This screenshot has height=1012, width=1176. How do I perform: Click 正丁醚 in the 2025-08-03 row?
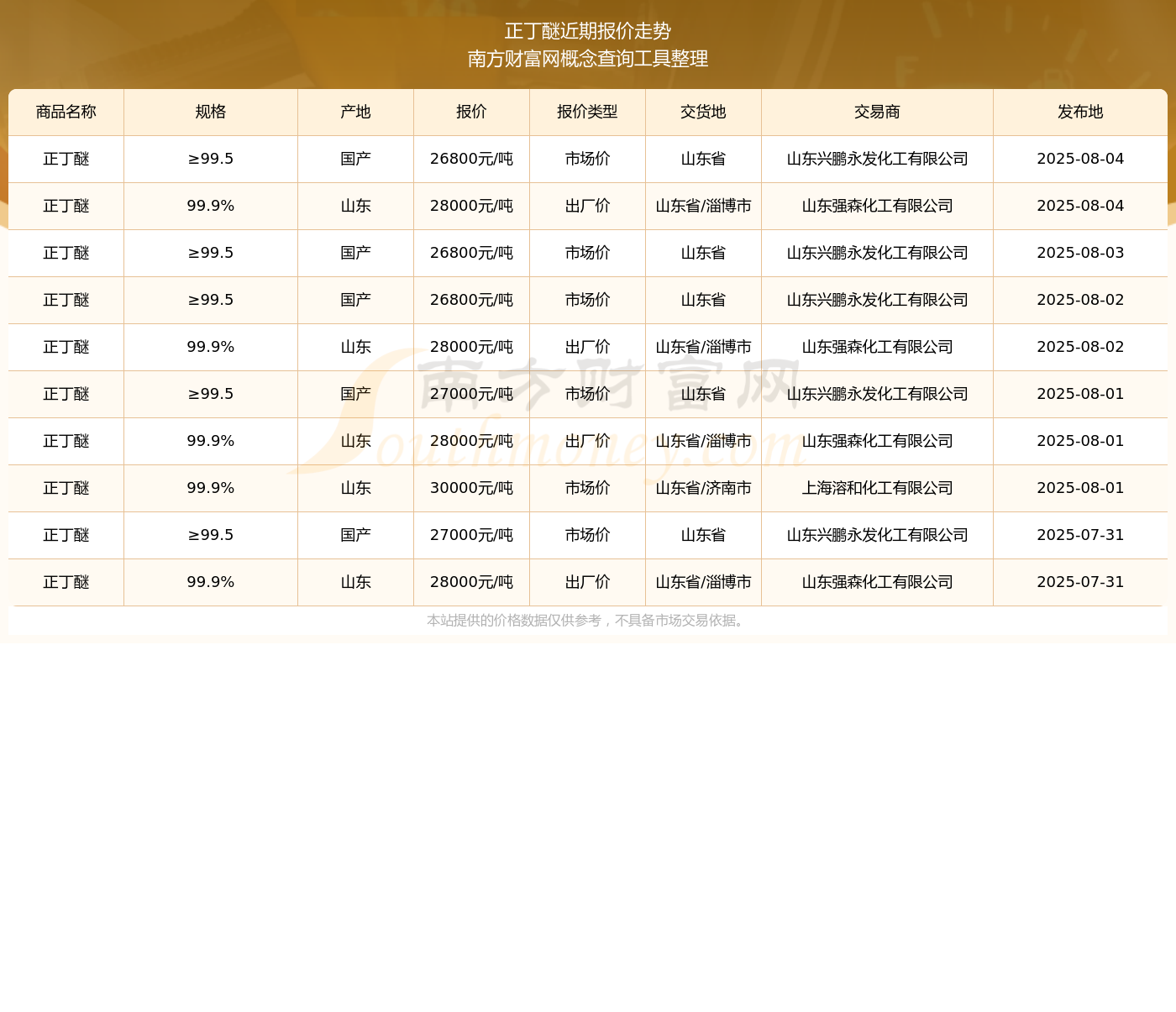66,253
